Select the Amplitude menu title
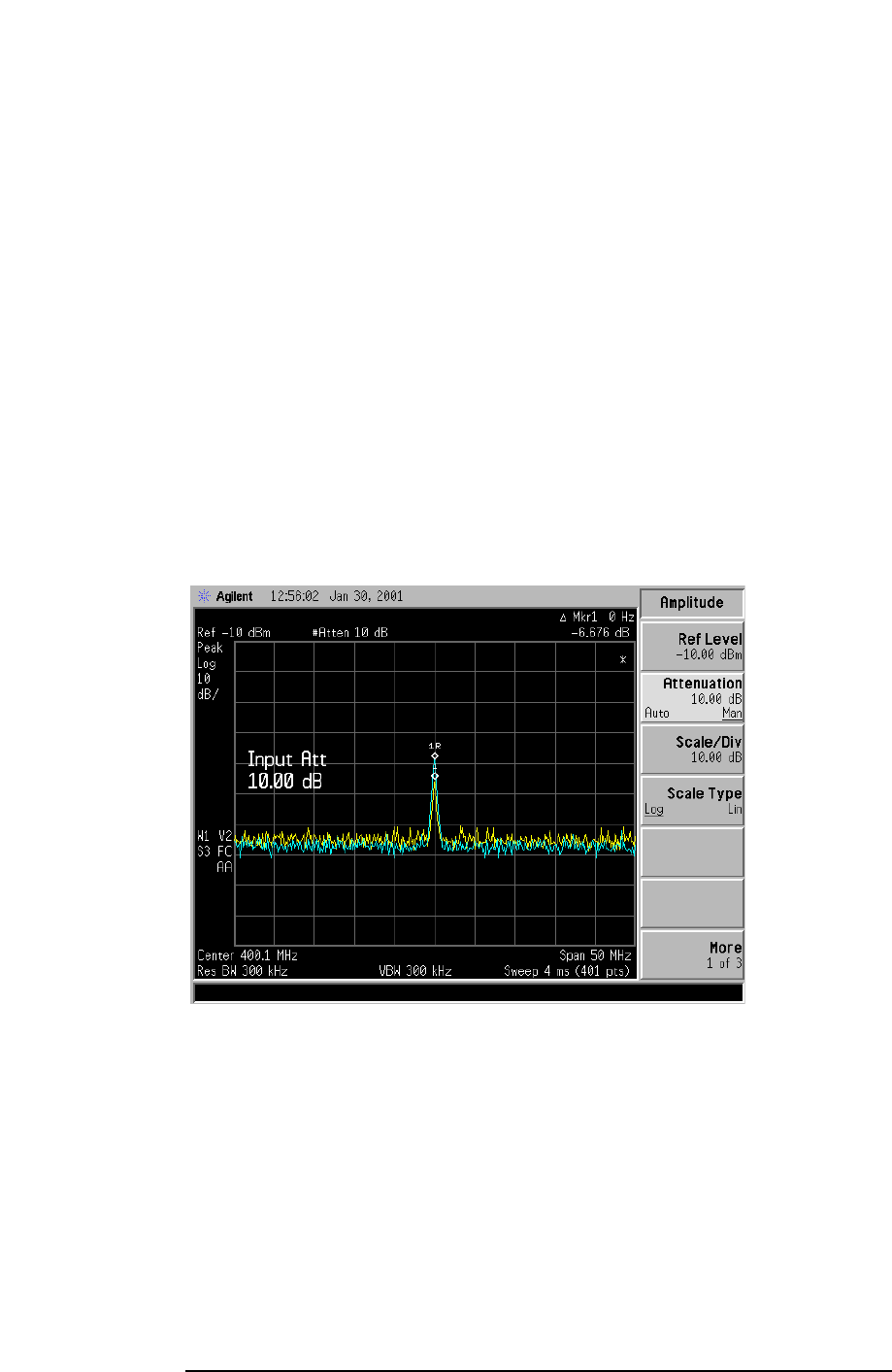 [x=692, y=602]
